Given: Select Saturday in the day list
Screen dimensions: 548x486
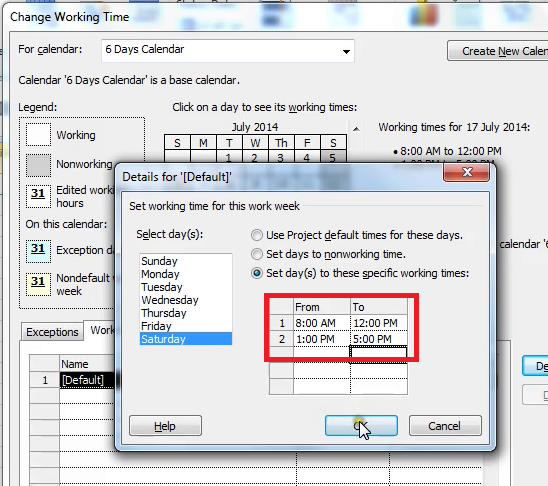Looking at the screenshot, I should coord(186,339).
